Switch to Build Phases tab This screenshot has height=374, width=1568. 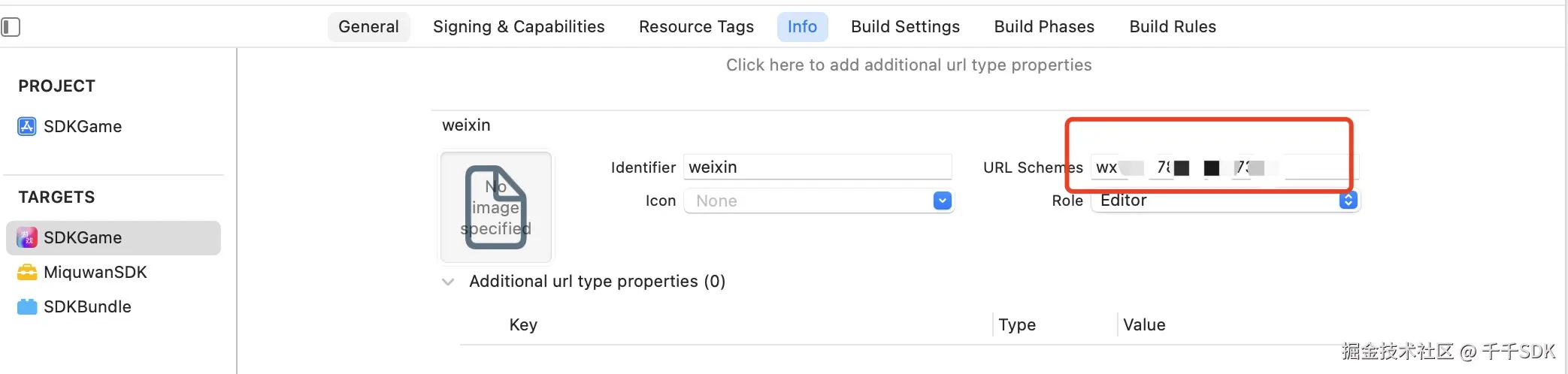(x=1044, y=27)
